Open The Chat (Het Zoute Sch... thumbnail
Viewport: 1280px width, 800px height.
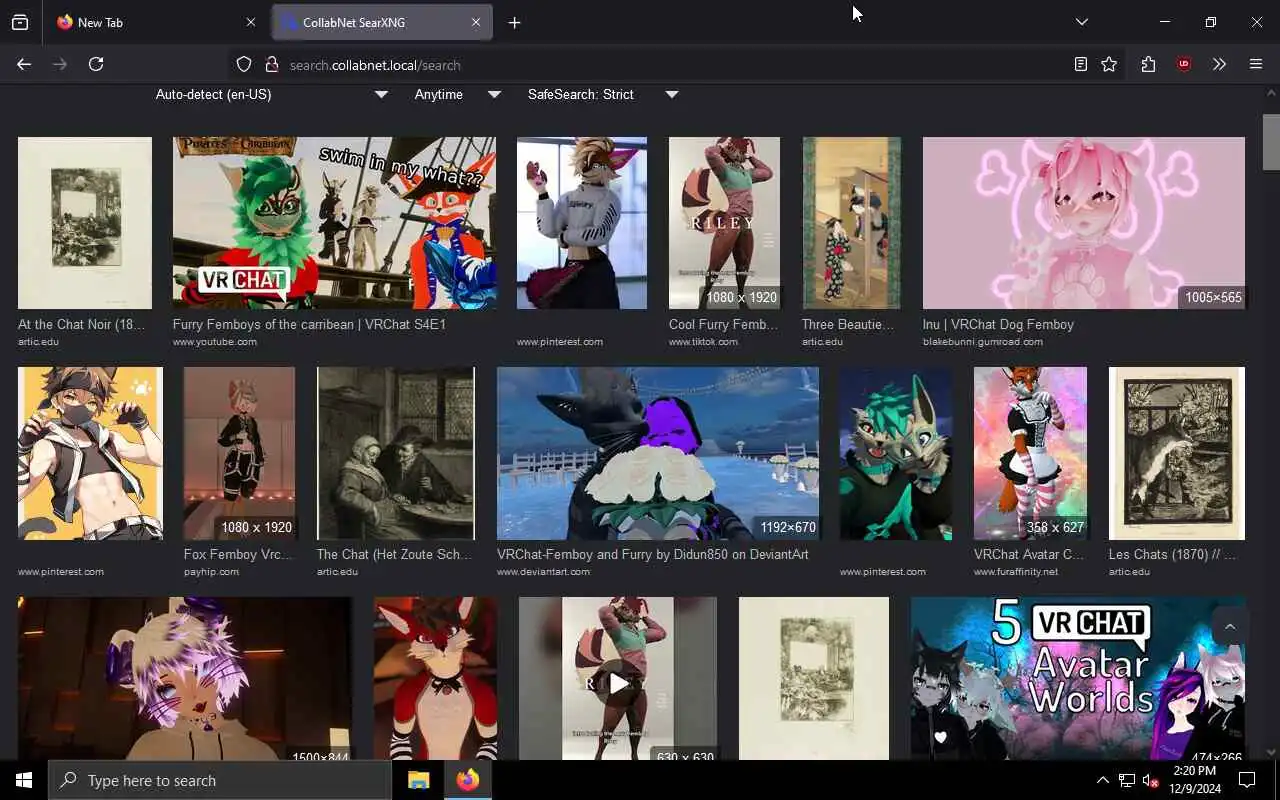(396, 453)
